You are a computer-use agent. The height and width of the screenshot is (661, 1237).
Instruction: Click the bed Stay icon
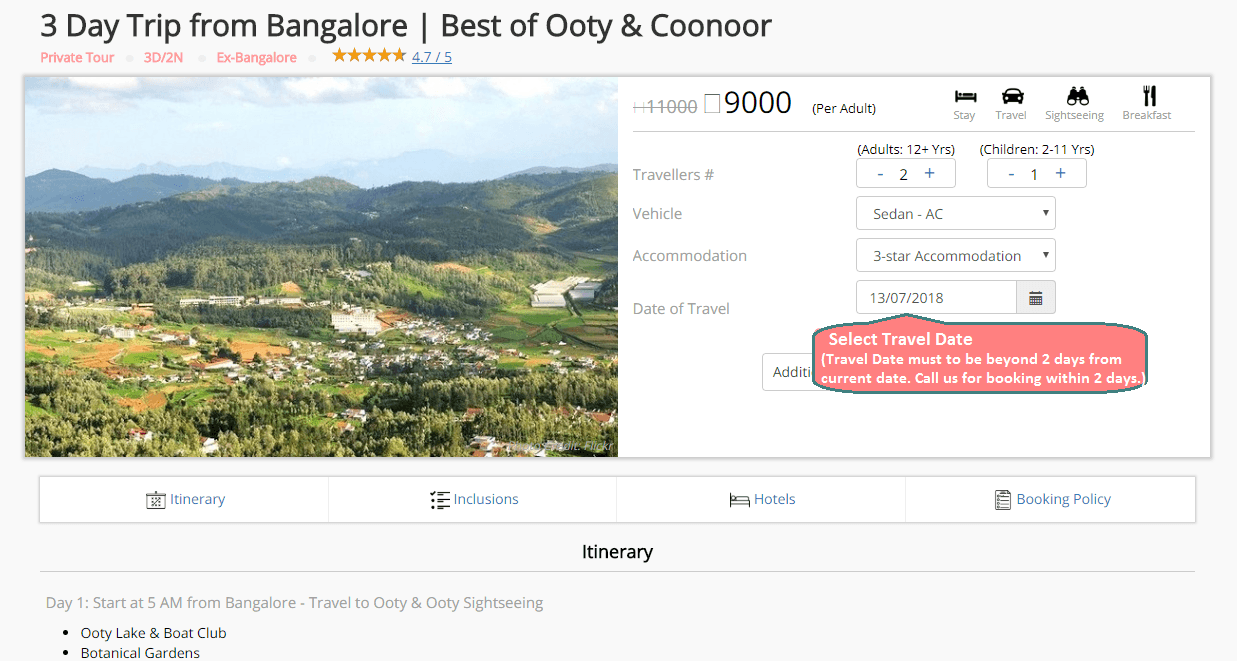pos(965,97)
